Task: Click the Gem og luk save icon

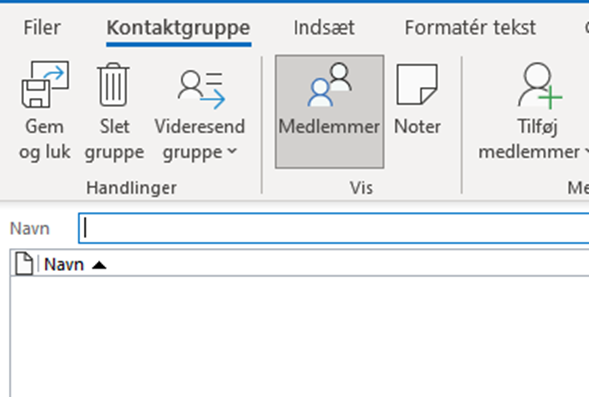Action: [x=45, y=85]
